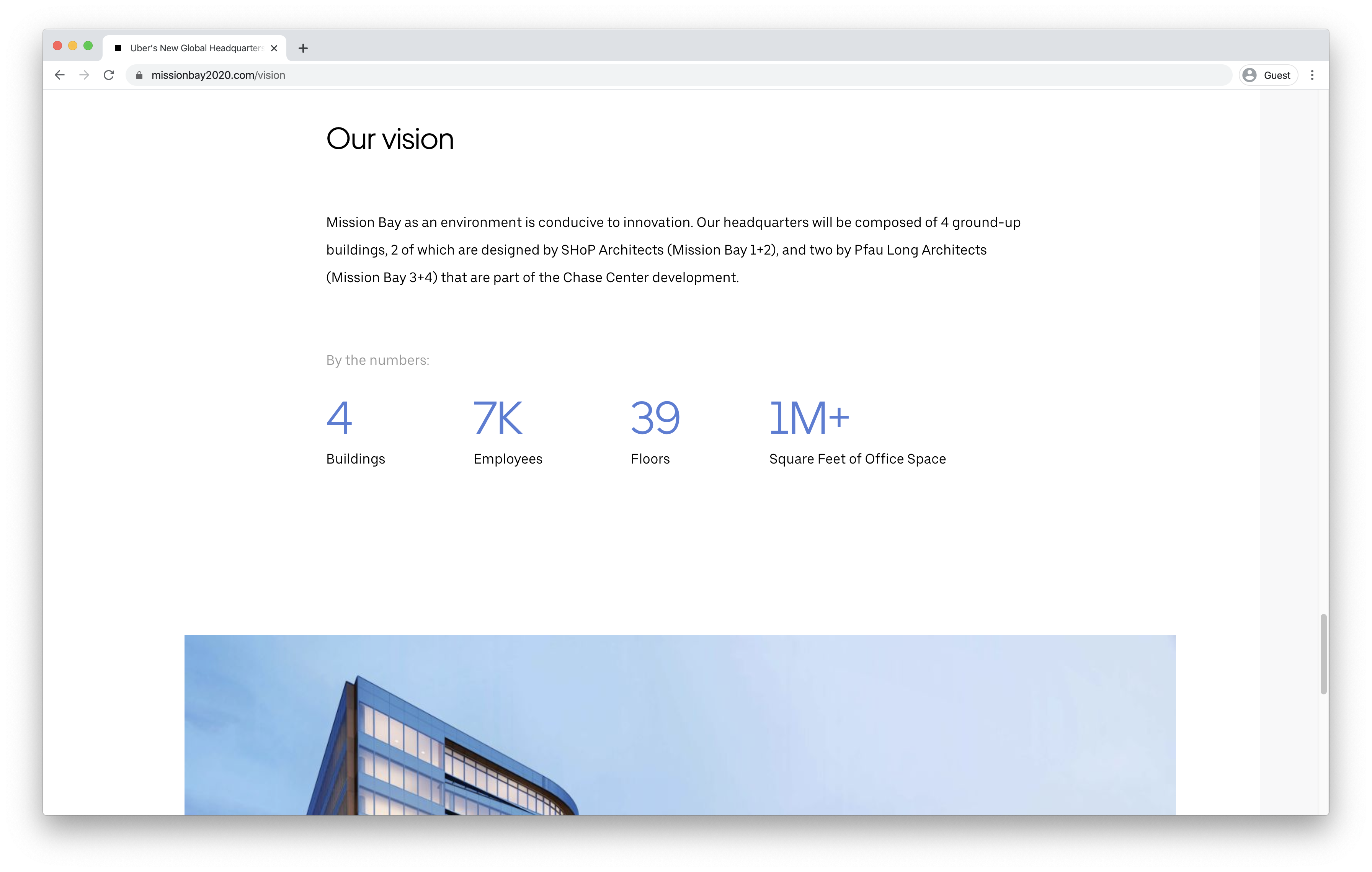Click the yellow minimize window button
Image resolution: width=1372 pixels, height=872 pixels.
point(72,46)
